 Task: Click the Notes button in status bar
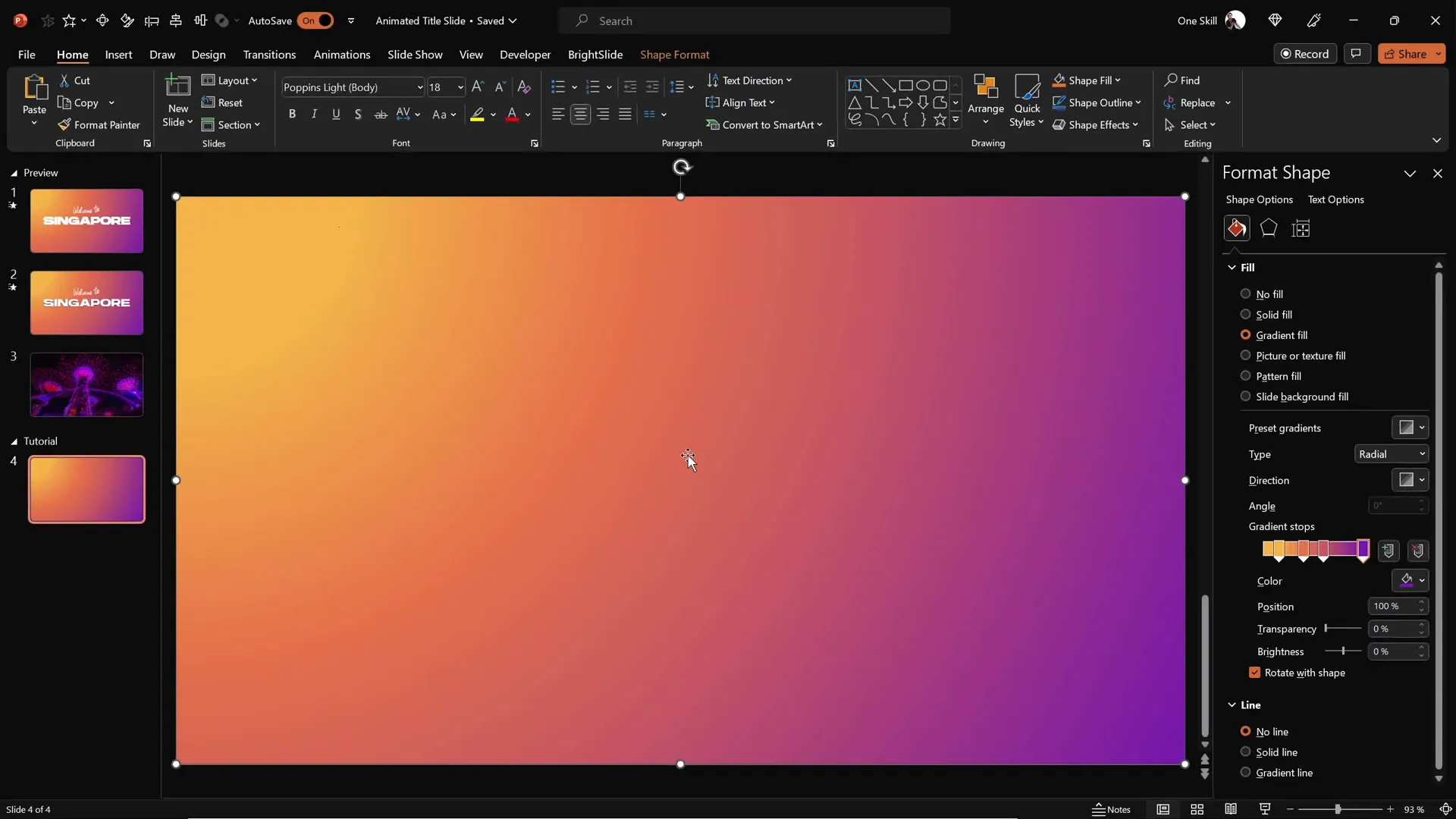click(x=1112, y=809)
